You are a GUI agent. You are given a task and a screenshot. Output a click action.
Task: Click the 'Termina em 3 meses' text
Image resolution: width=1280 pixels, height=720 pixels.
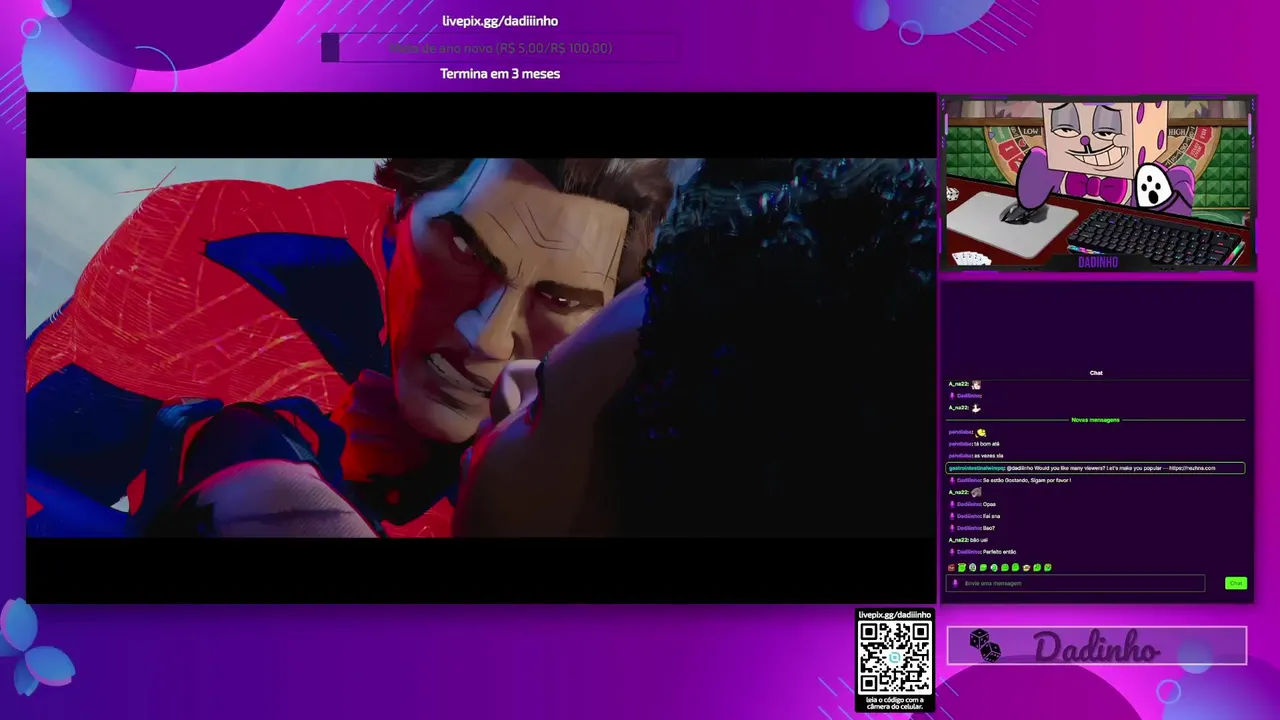500,74
